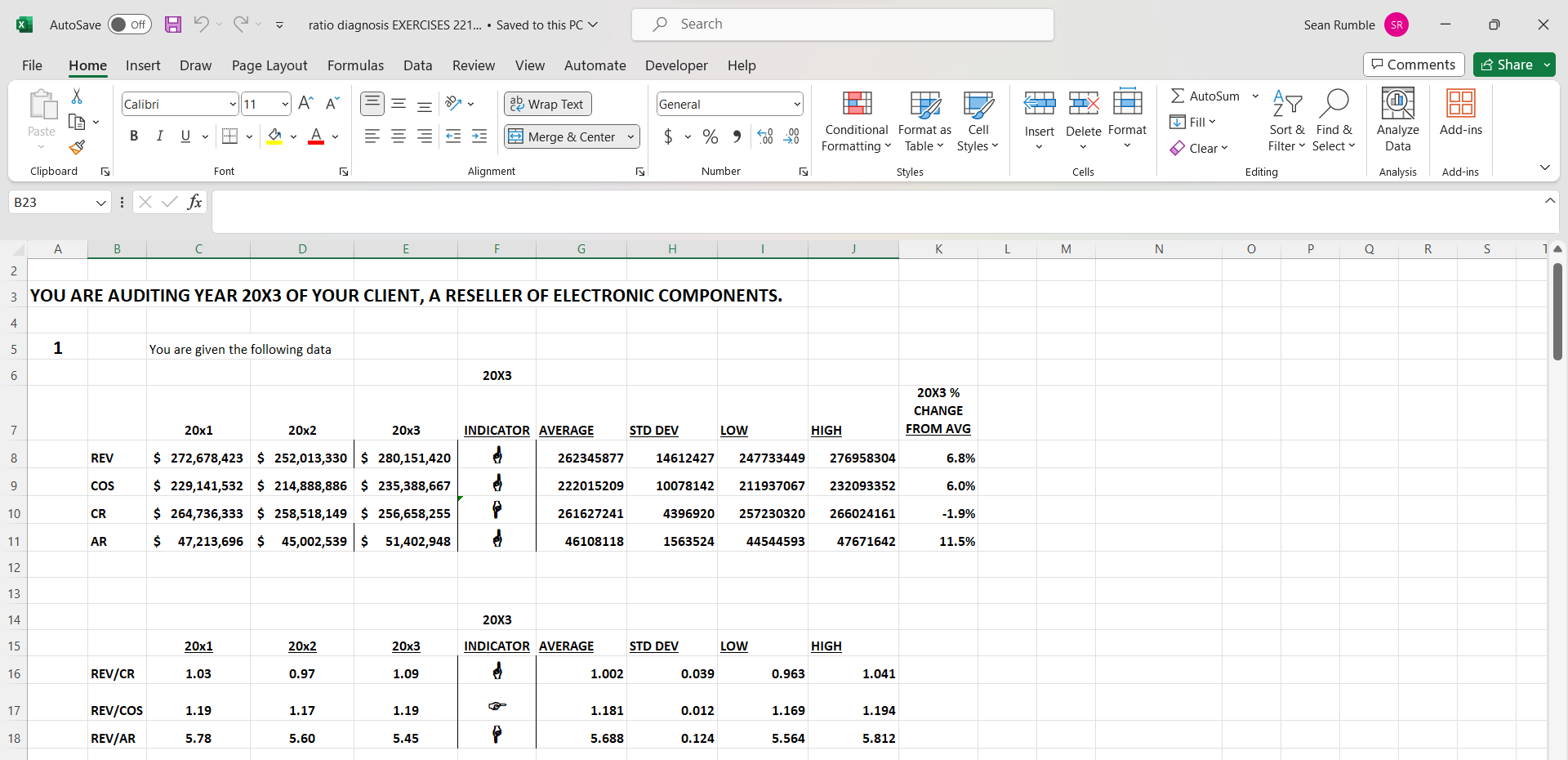
Task: Expand the formula bar chevron
Action: click(1550, 201)
